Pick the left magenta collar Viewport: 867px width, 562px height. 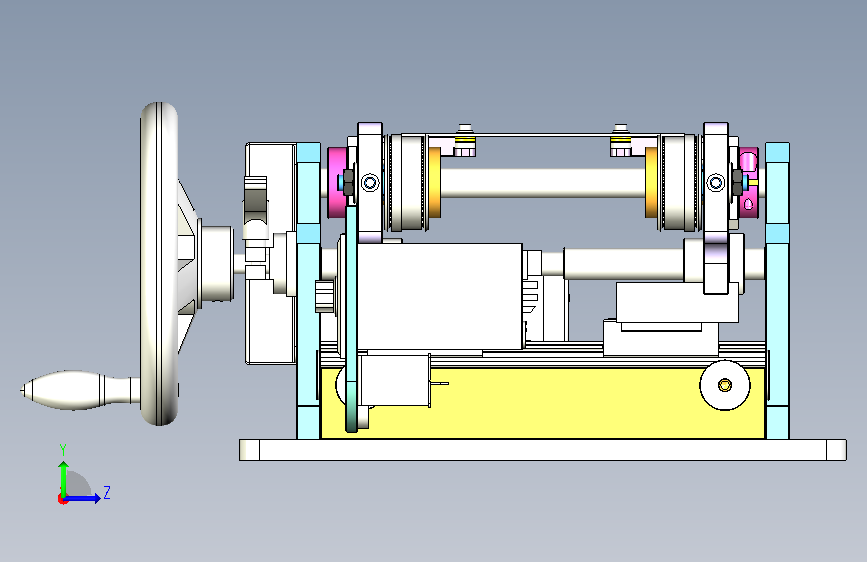pos(337,183)
